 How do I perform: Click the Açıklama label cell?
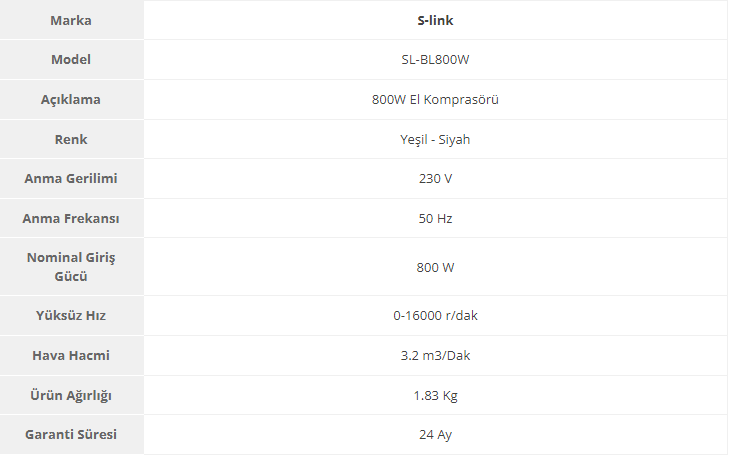[71, 100]
